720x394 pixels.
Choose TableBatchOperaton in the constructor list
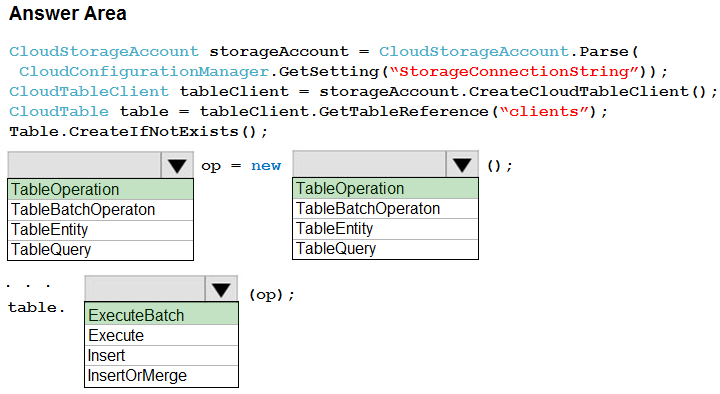click(x=385, y=209)
